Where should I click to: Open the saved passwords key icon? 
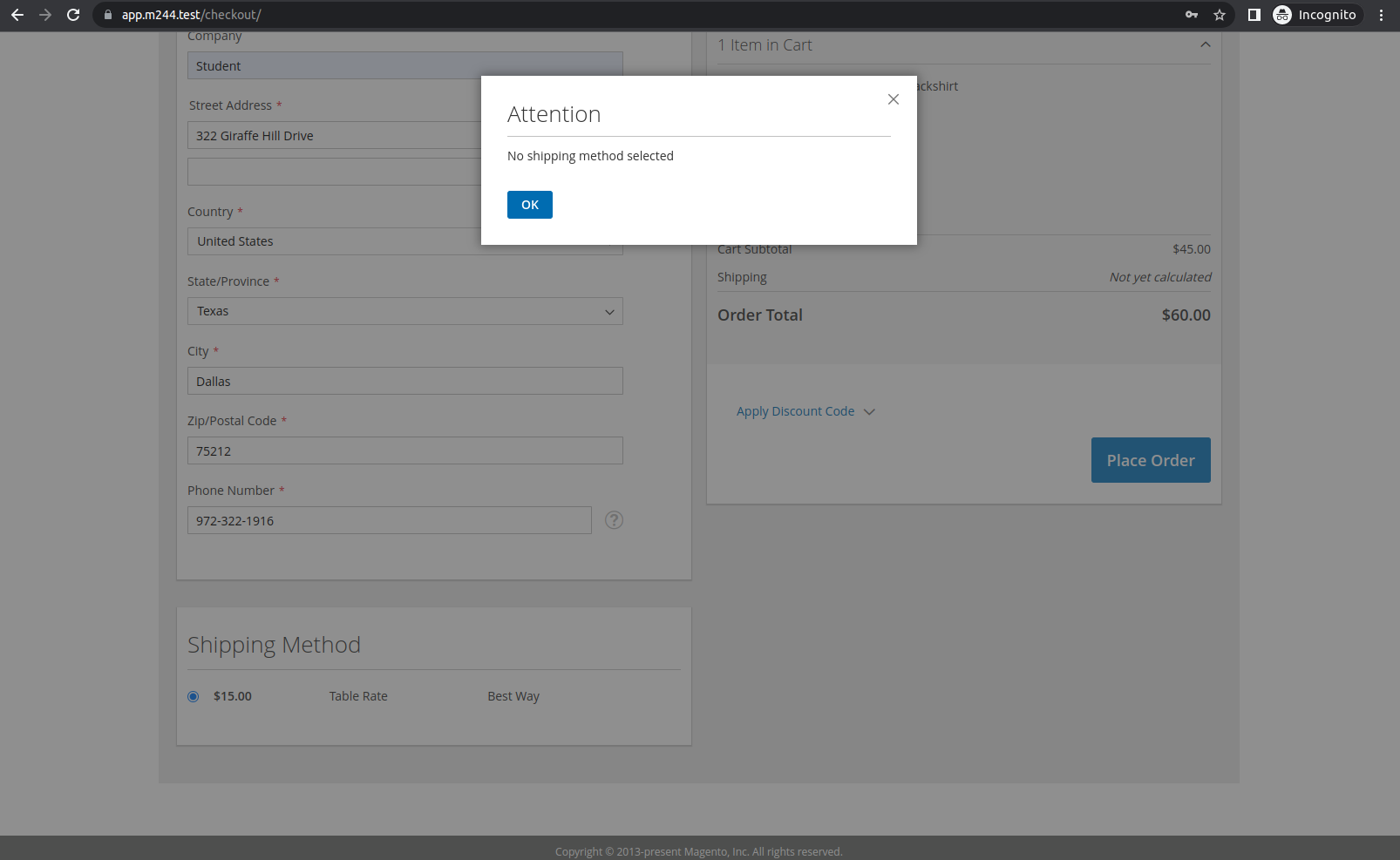1192,15
